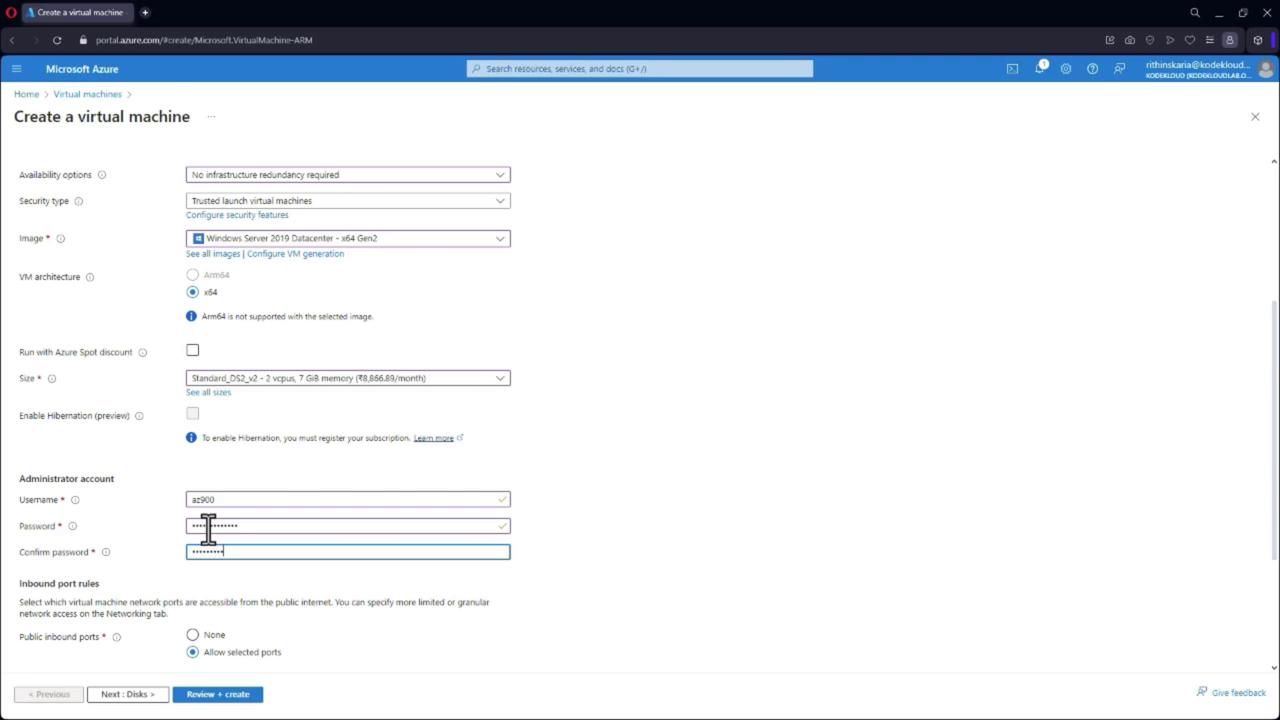
Task: Open the Azure notifications bell
Action: [x=1039, y=68]
